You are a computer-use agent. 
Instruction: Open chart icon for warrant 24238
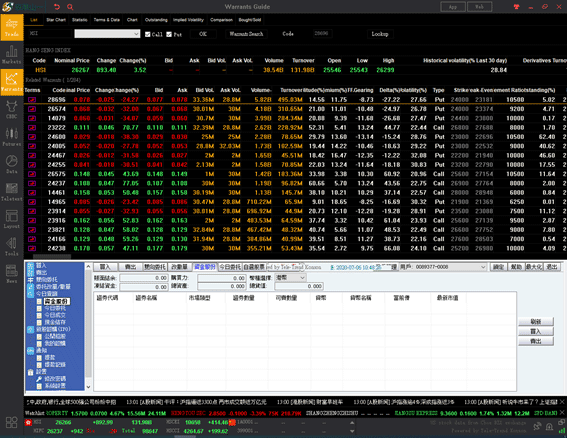pyautogui.click(x=32, y=248)
